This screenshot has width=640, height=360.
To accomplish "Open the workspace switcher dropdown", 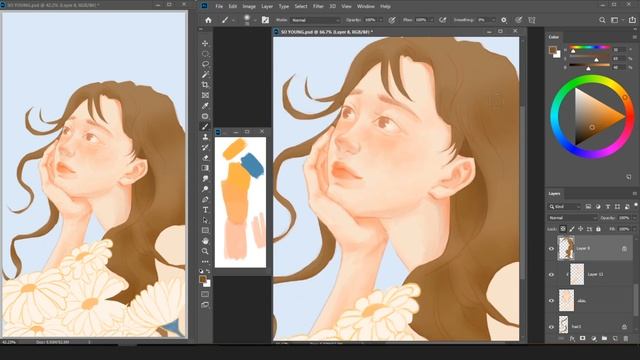I will pos(616,20).
